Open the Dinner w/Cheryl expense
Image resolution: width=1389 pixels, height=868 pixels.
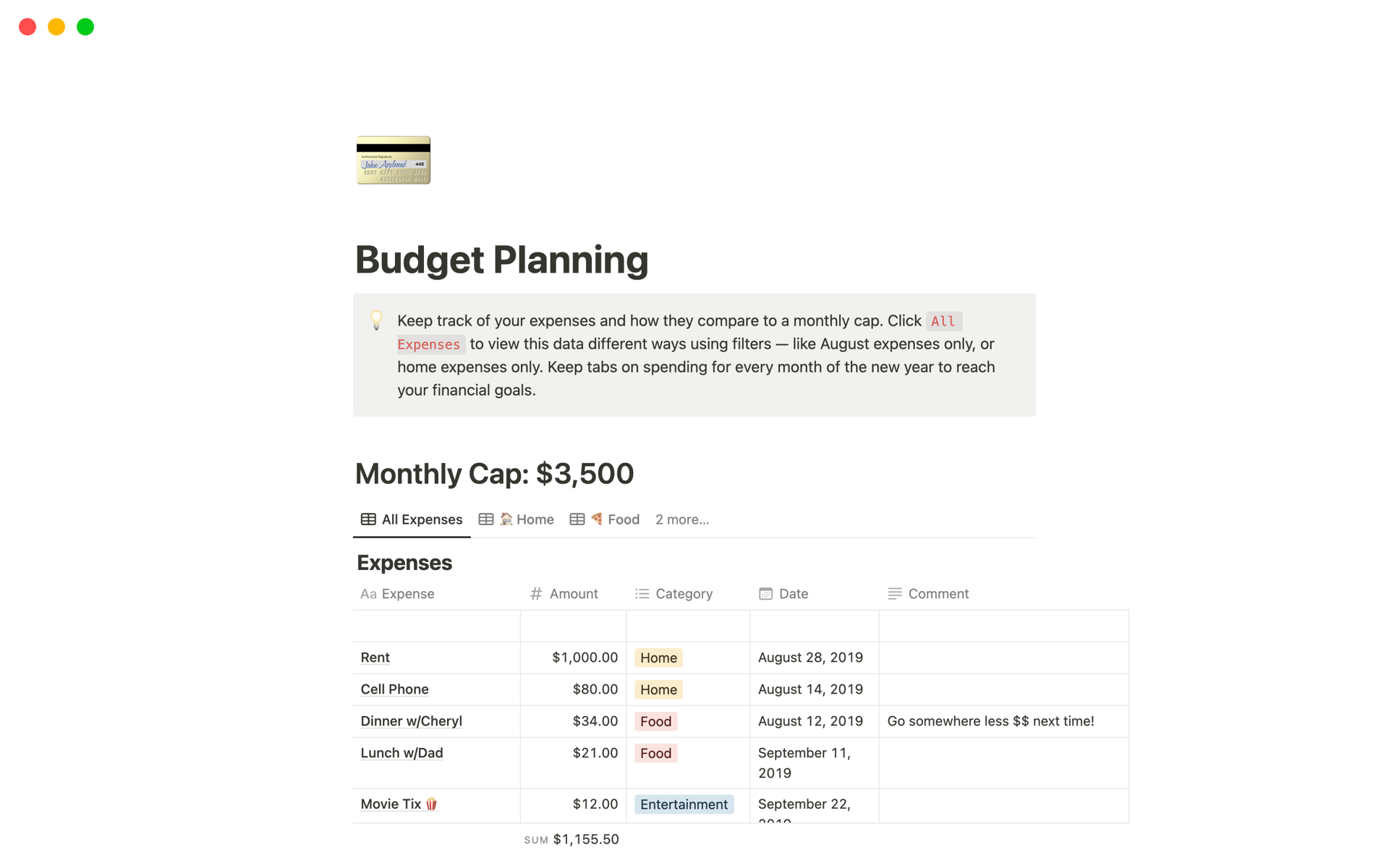click(411, 721)
